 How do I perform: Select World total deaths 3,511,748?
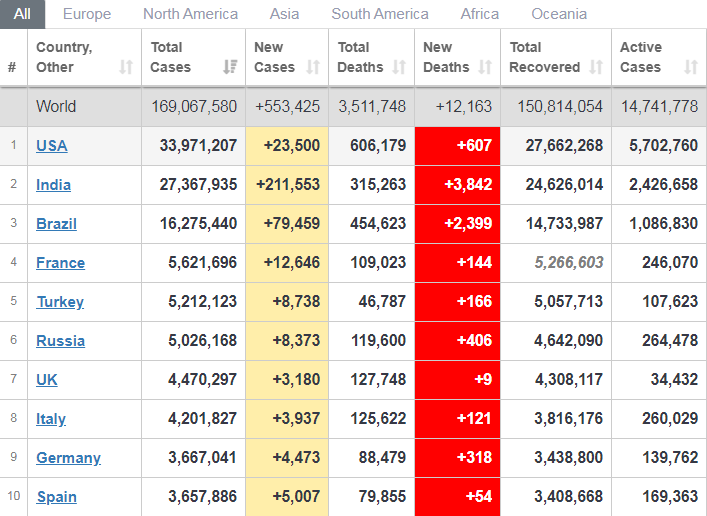pyautogui.click(x=372, y=106)
